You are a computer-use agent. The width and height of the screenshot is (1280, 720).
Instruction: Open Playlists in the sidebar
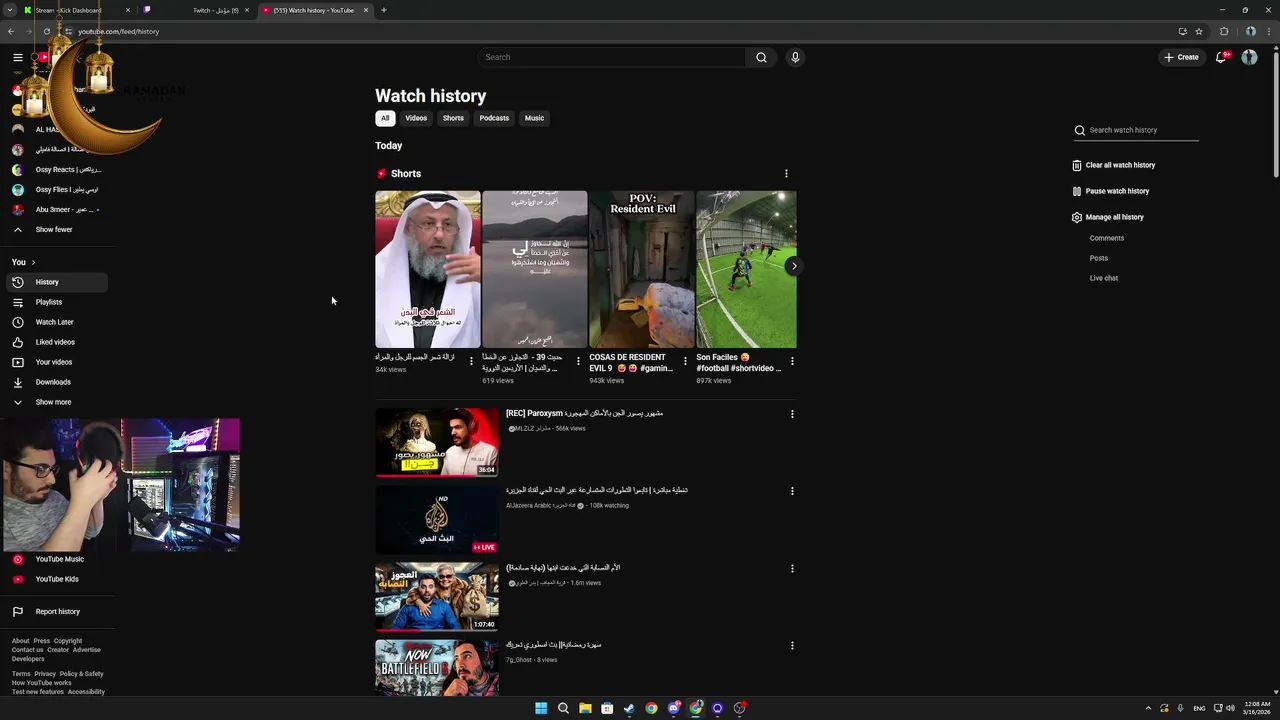click(56, 302)
